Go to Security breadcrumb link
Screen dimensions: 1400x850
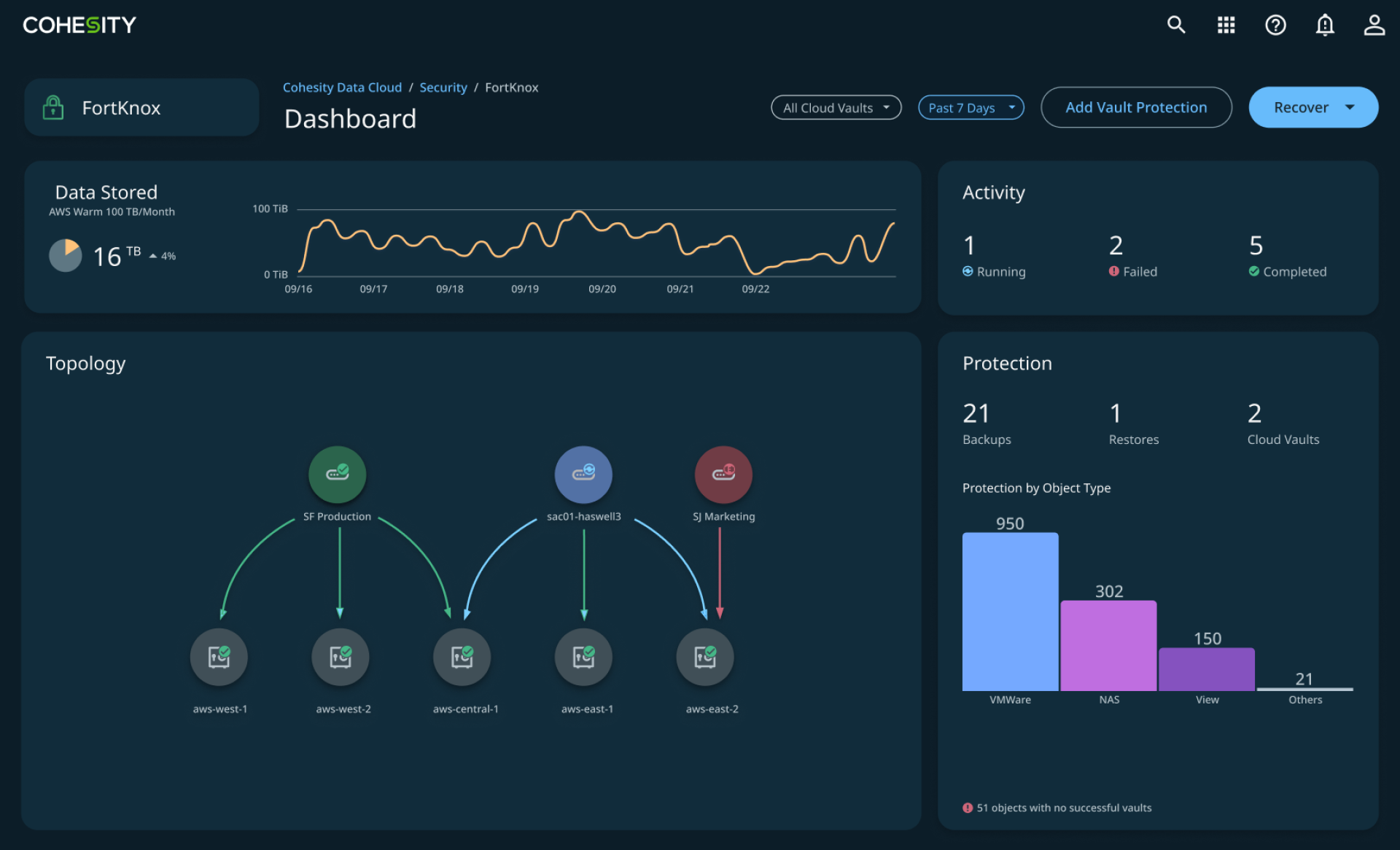click(443, 87)
